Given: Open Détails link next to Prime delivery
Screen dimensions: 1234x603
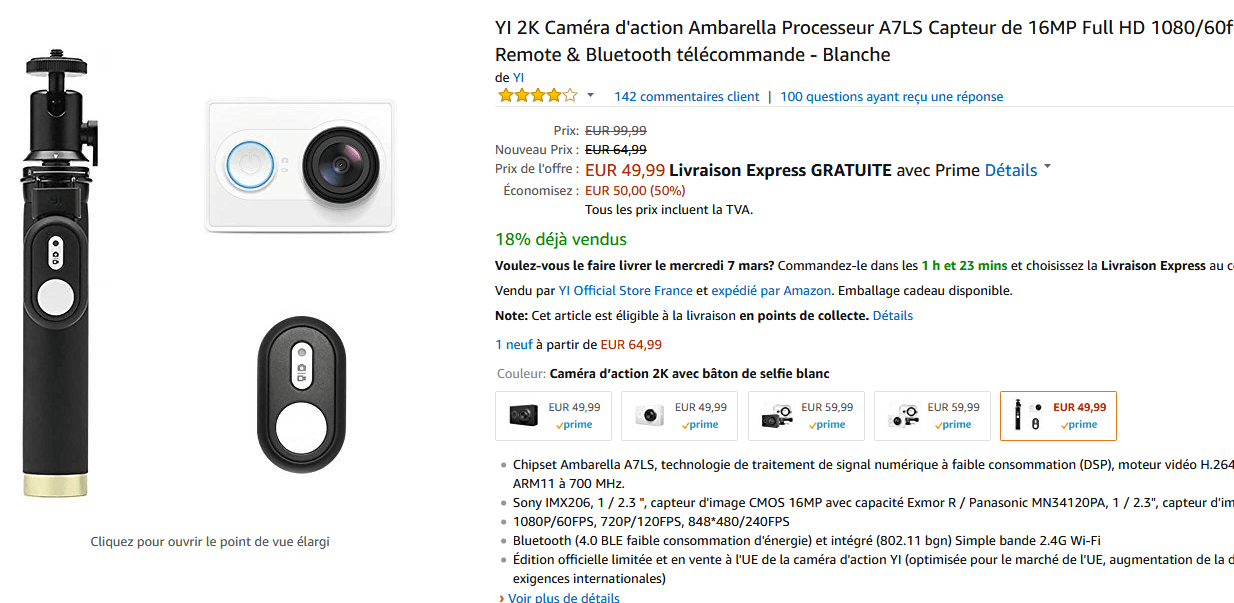Looking at the screenshot, I should tap(1010, 170).
